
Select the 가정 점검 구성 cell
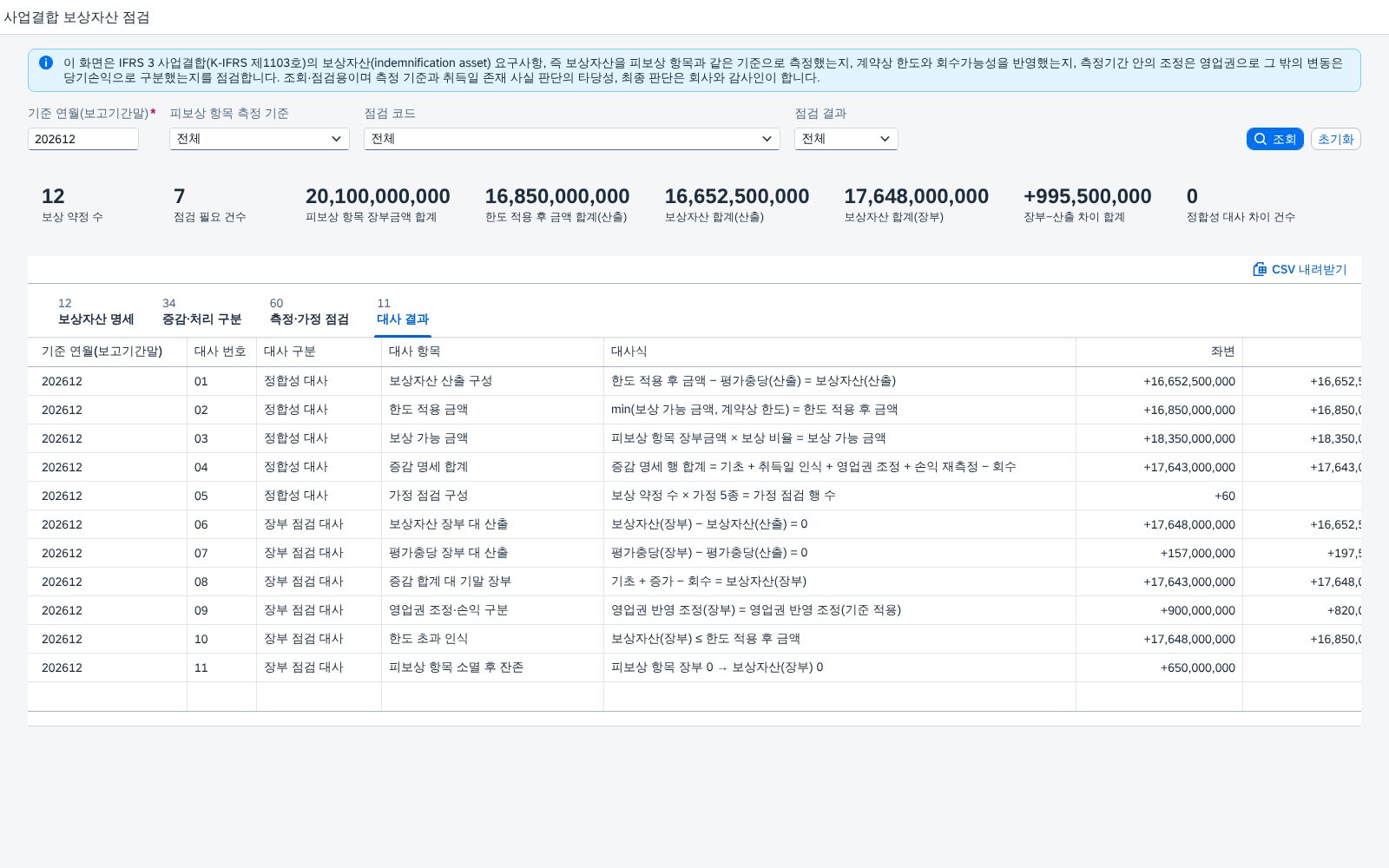click(492, 496)
